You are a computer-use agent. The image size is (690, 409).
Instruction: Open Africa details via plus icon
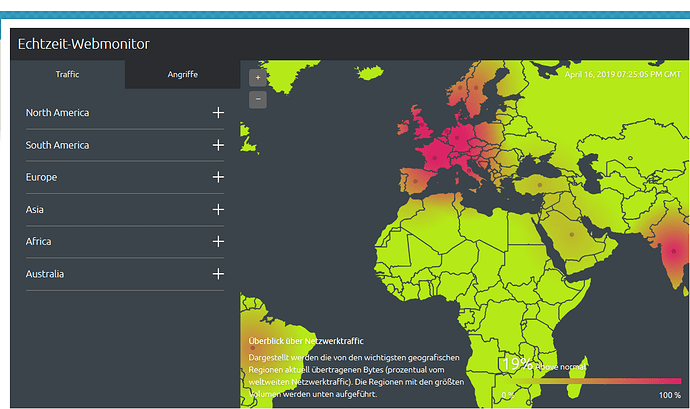[218, 242]
